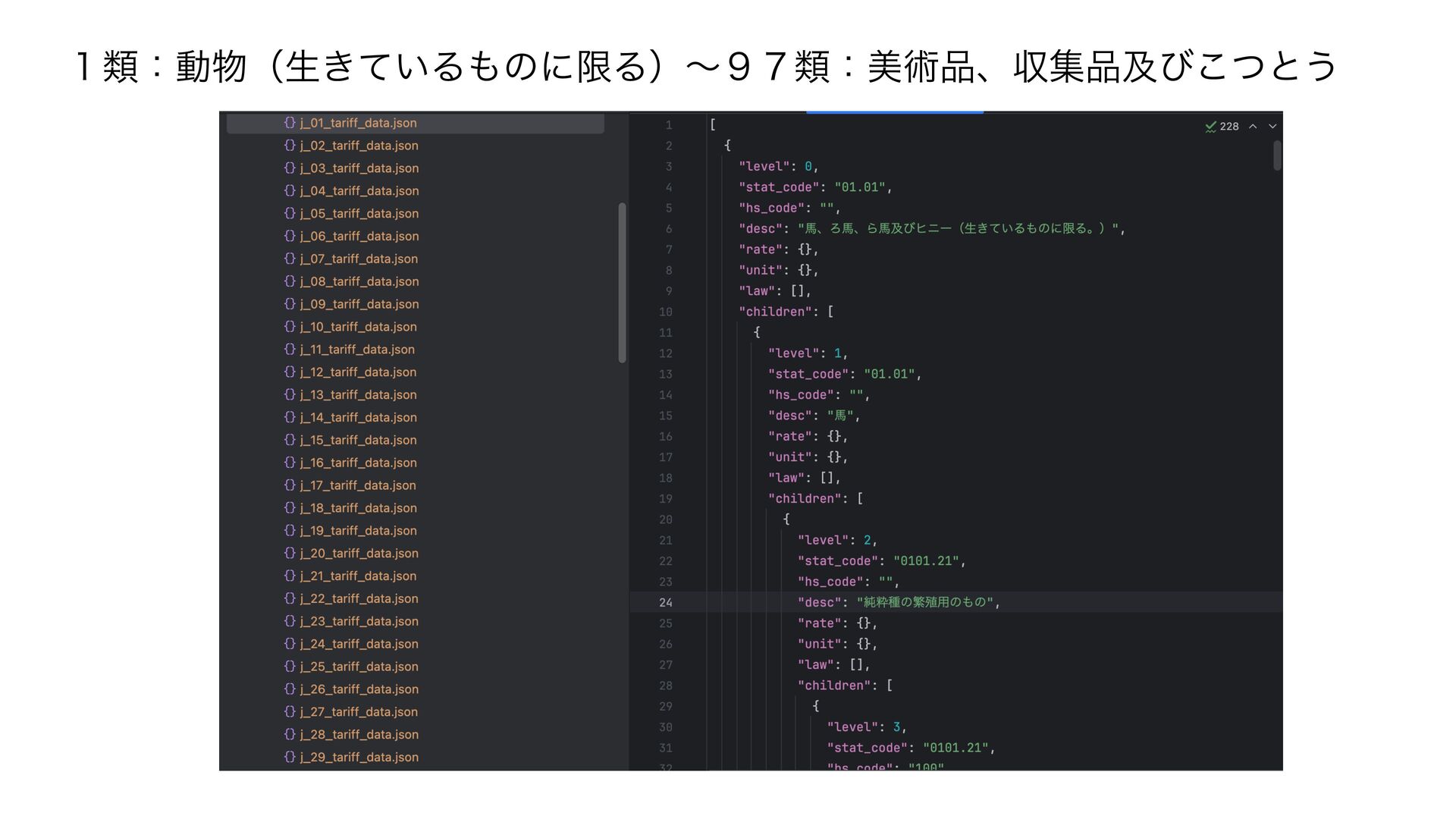Open j_04_tariff_data.json file
This screenshot has height=819, width=1456.
(x=351, y=191)
